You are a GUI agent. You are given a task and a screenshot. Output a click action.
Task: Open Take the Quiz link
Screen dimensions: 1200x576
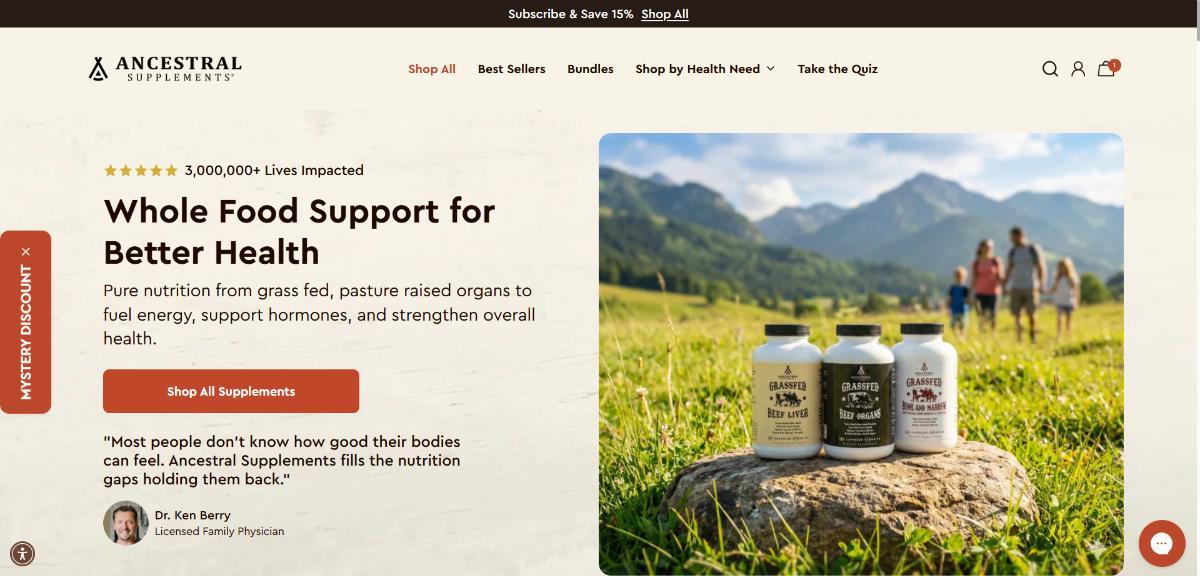point(838,69)
